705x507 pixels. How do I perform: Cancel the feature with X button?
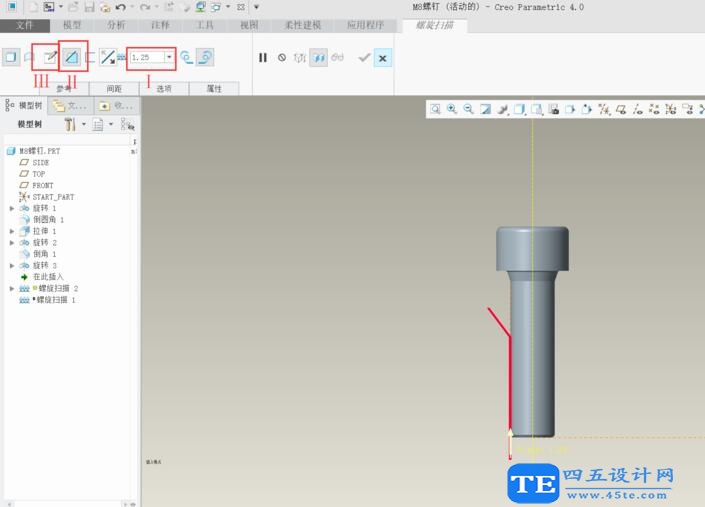coord(383,58)
